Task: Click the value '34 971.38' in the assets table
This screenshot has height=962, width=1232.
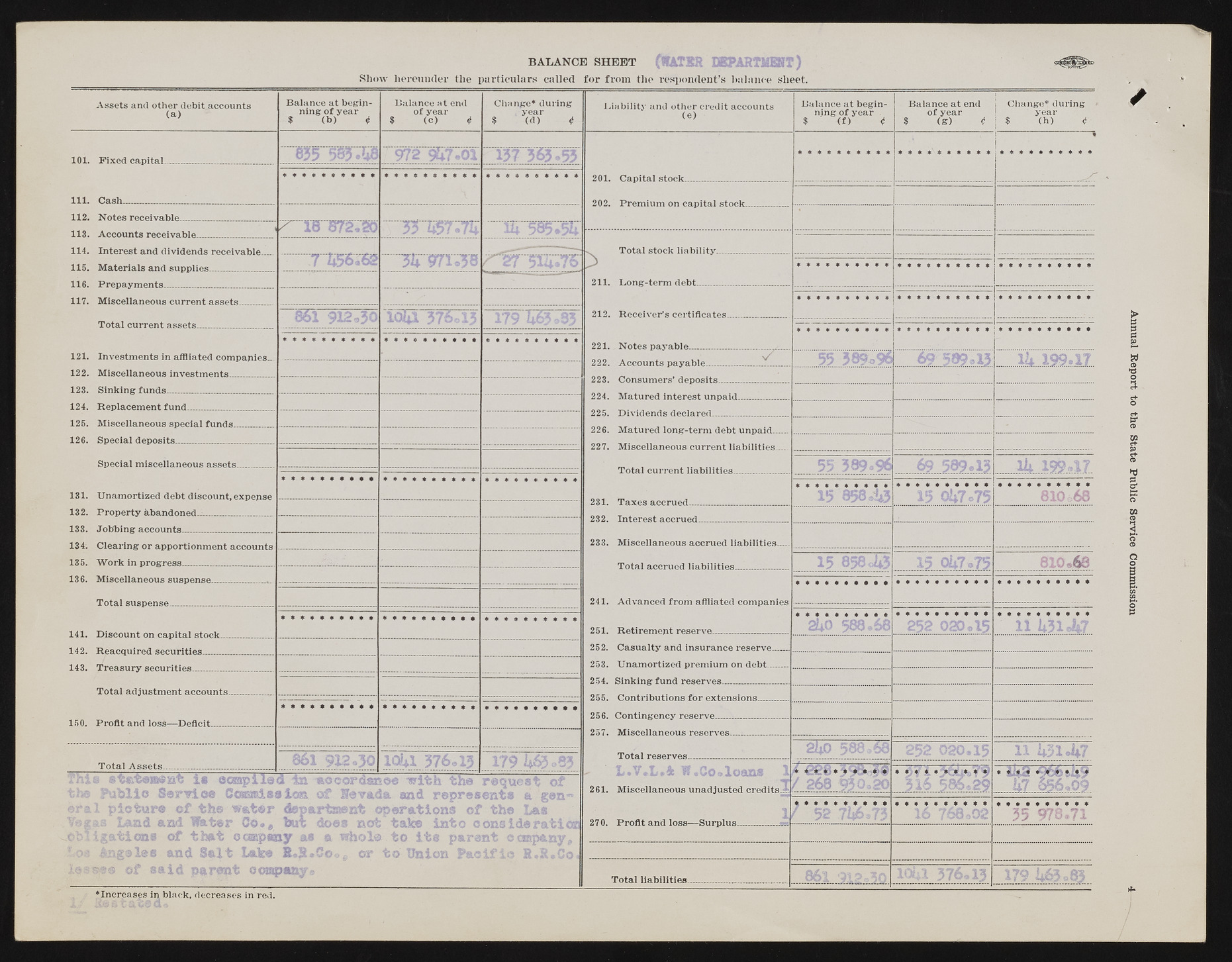Action: point(440,261)
